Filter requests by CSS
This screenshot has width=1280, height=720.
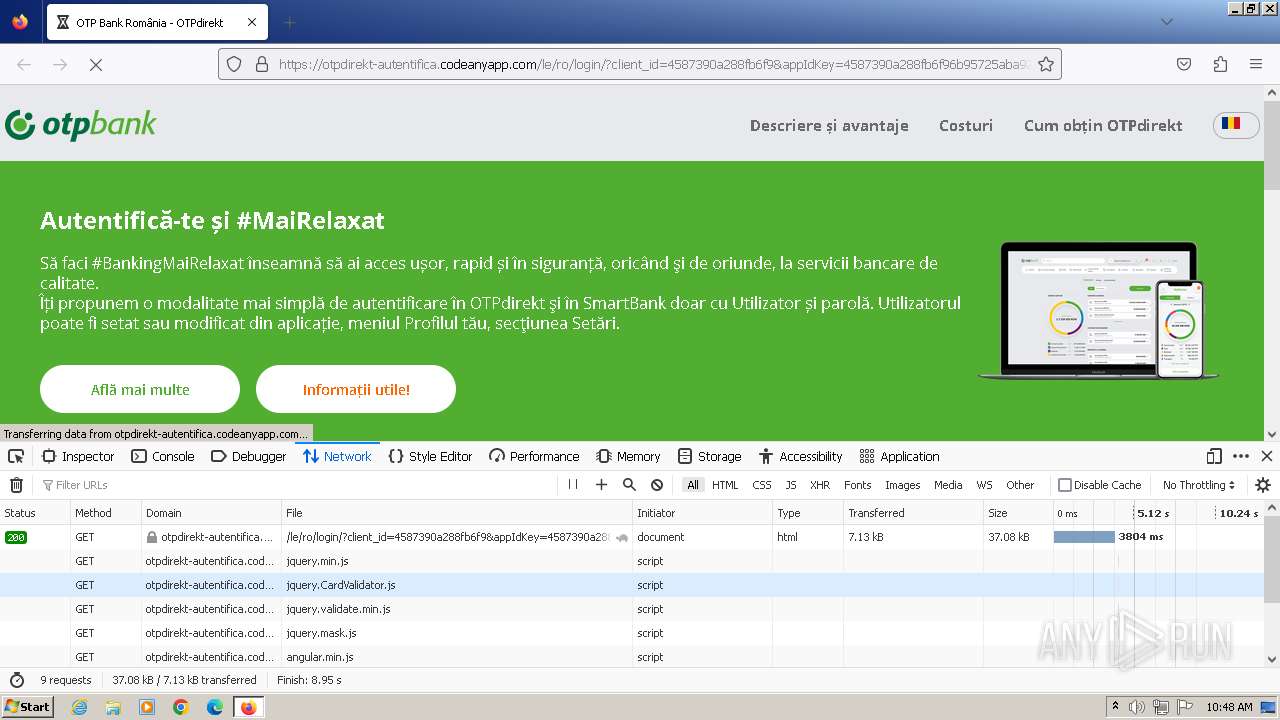tap(762, 485)
